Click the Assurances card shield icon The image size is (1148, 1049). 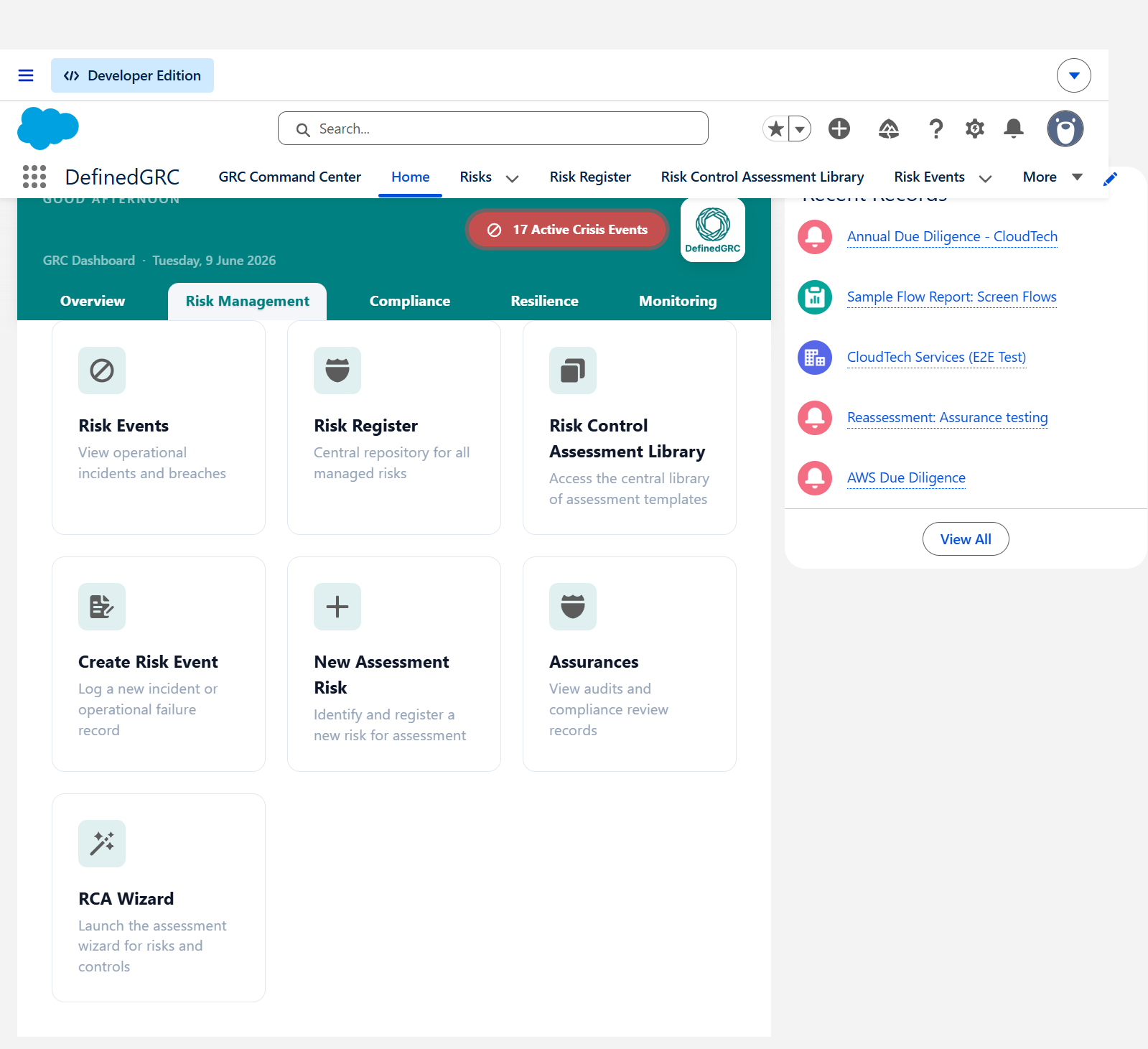pos(573,607)
